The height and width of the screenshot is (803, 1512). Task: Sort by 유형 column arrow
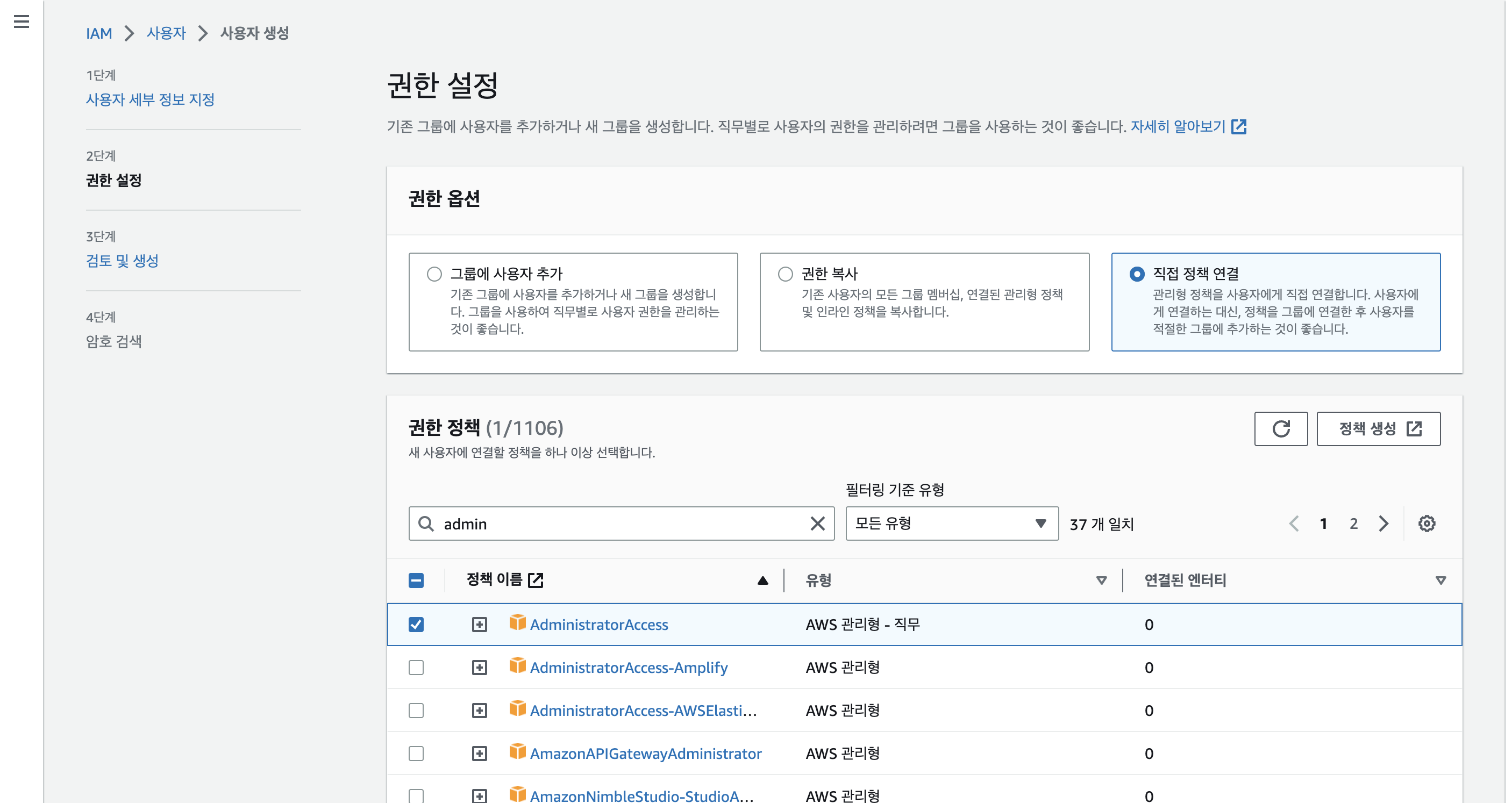pyautogui.click(x=1101, y=580)
